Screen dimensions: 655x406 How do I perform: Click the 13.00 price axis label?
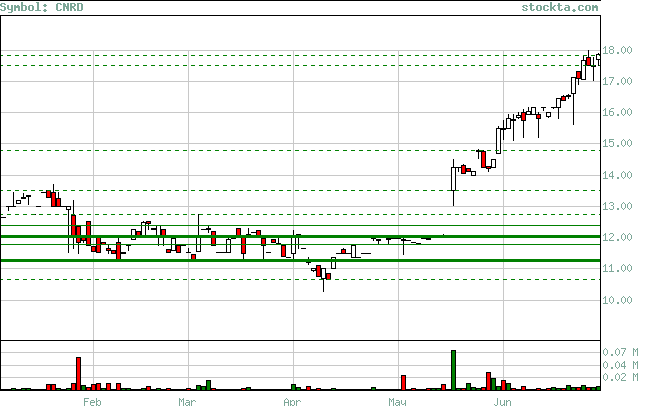617,206
